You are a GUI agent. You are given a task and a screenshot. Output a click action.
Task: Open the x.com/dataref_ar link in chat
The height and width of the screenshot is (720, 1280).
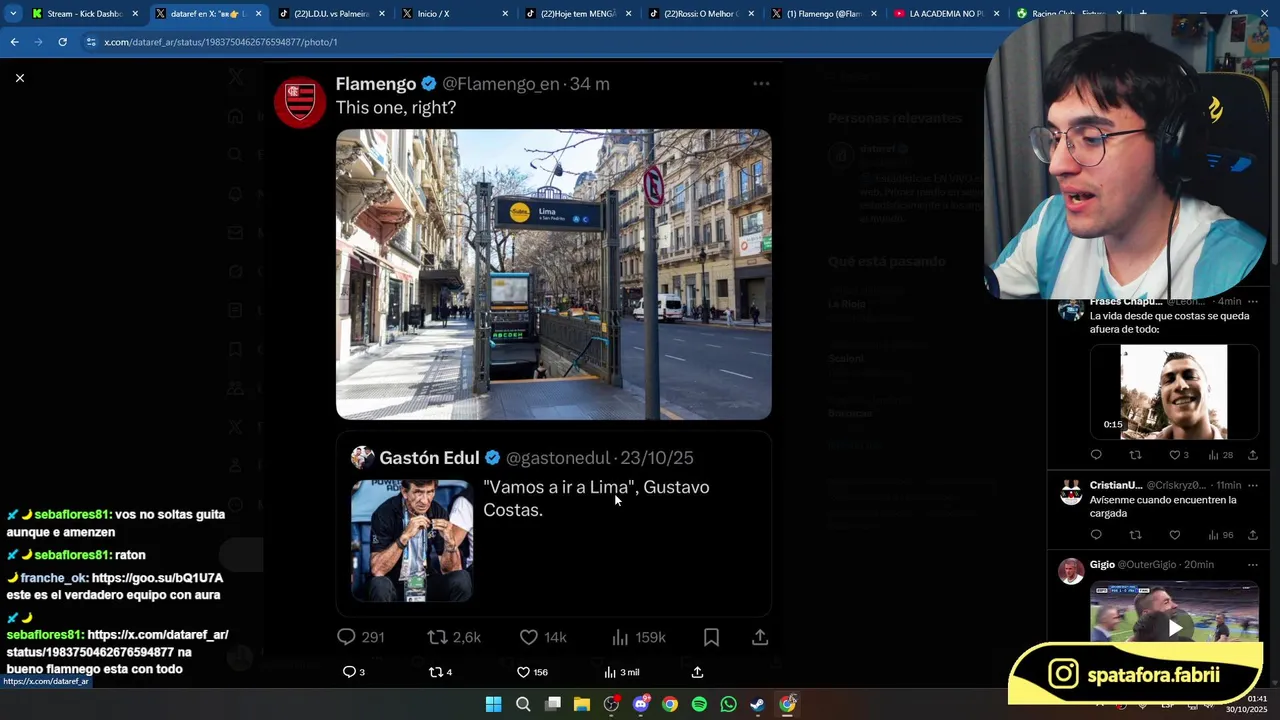coord(117,643)
